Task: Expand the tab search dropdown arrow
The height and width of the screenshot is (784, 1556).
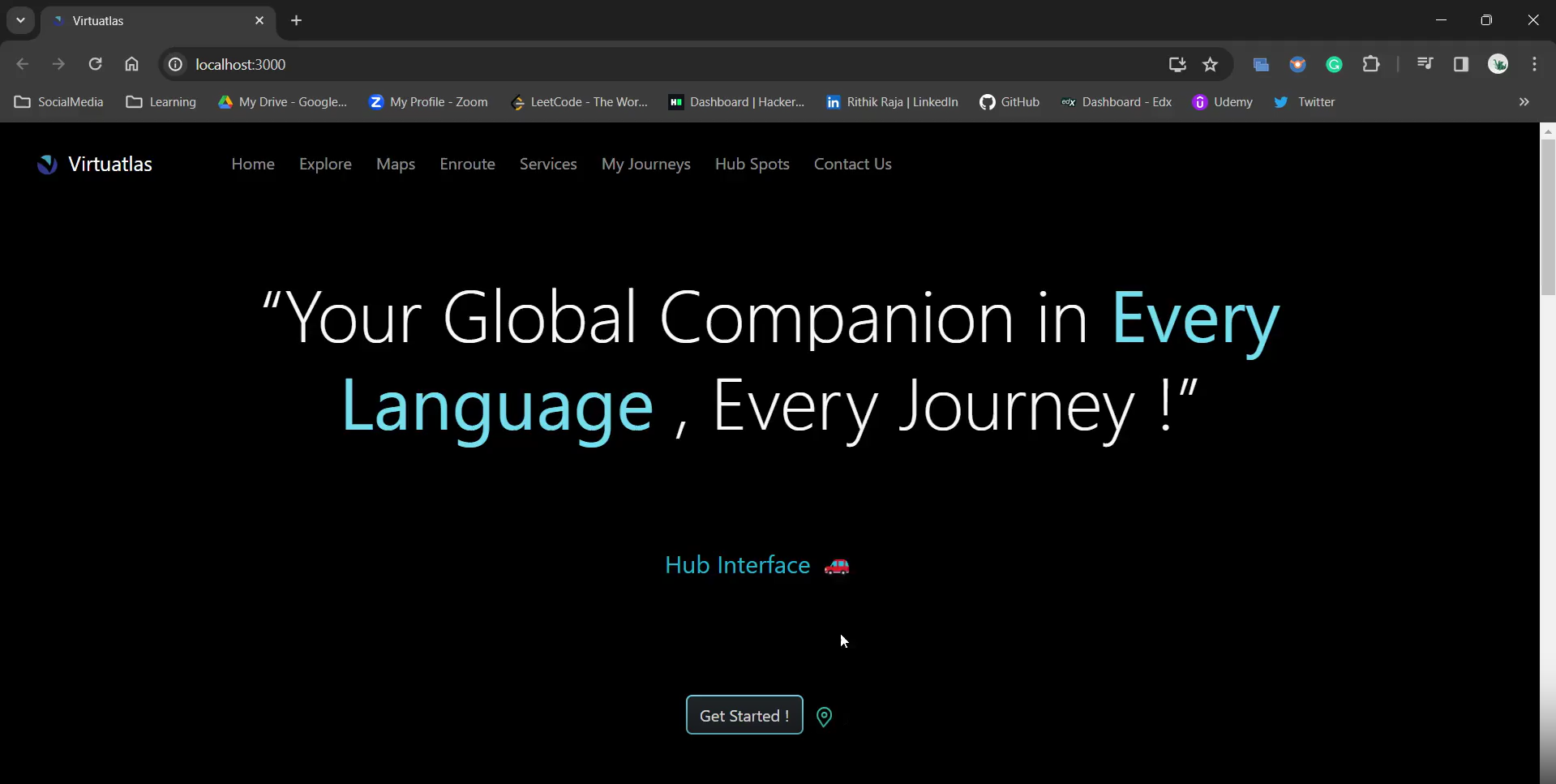Action: click(20, 20)
